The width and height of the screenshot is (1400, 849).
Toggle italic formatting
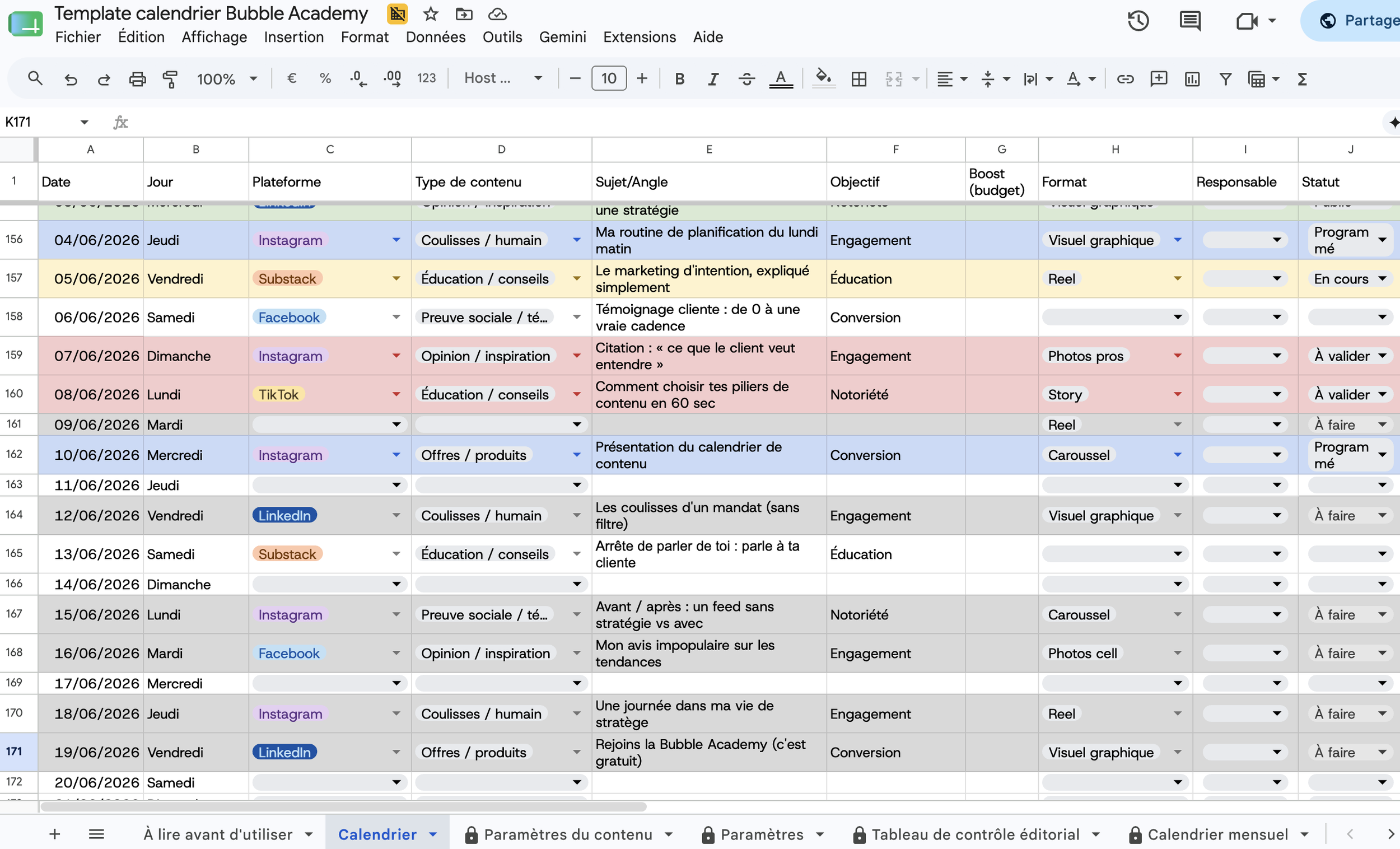point(712,78)
